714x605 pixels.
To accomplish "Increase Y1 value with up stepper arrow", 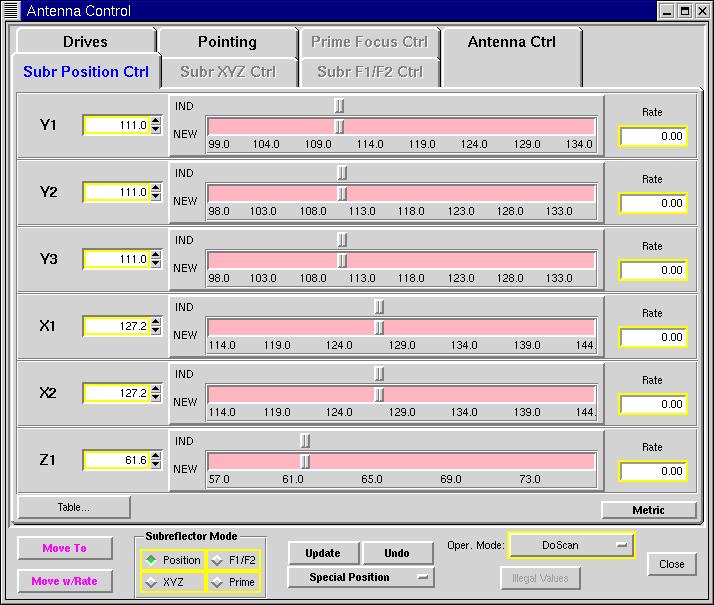I will tap(156, 121).
